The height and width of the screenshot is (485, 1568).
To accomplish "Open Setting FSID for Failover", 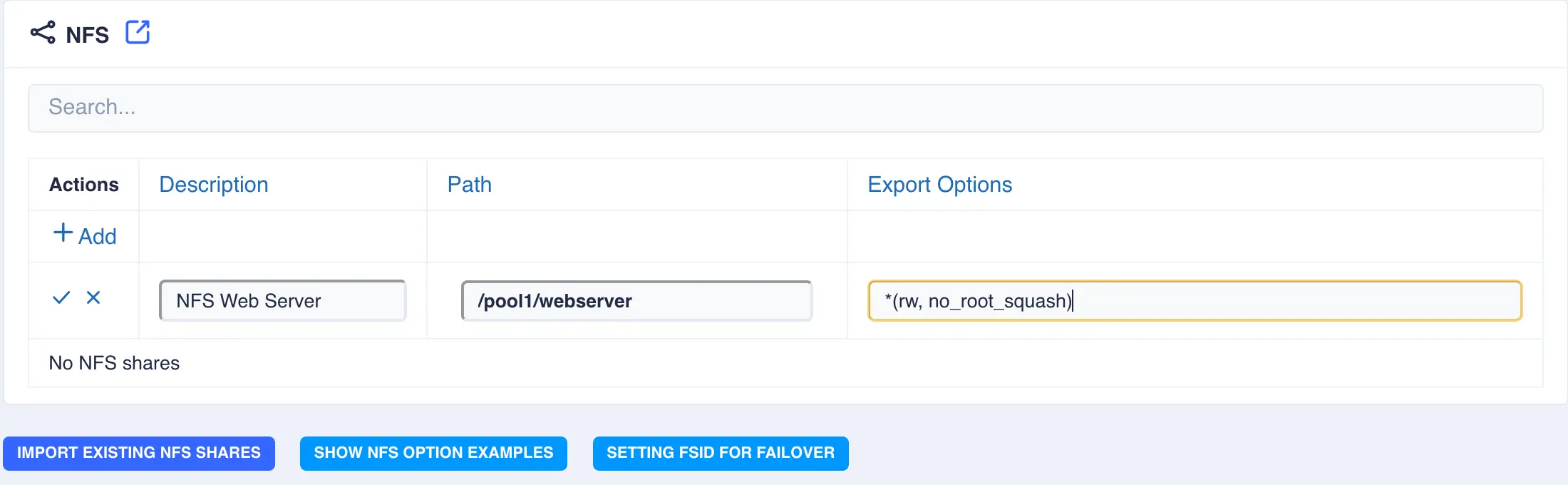I will coord(720,453).
